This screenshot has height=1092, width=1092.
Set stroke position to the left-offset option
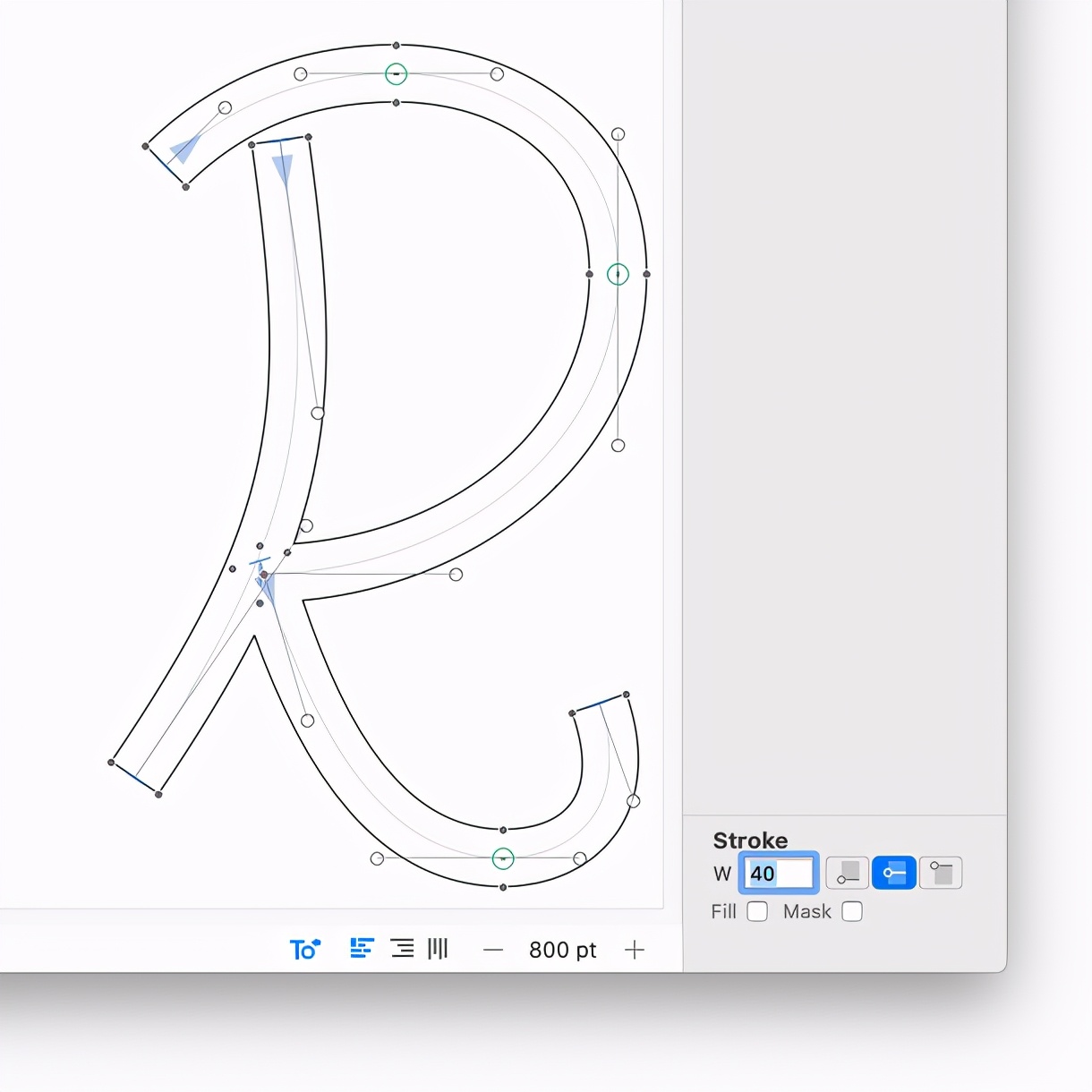tap(847, 873)
